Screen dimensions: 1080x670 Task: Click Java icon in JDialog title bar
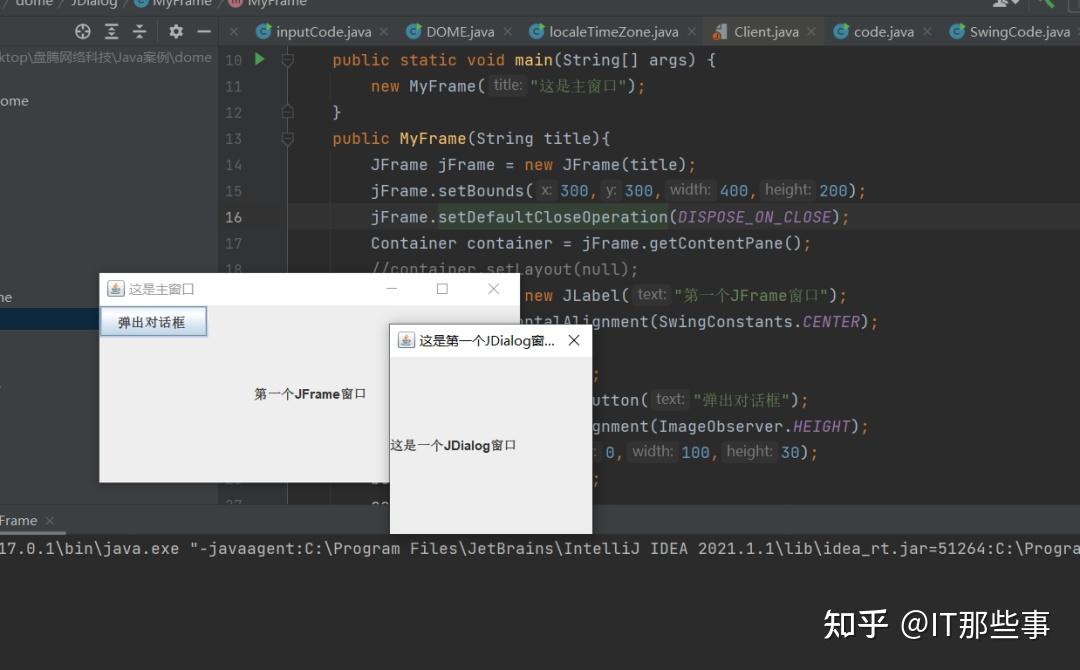406,340
